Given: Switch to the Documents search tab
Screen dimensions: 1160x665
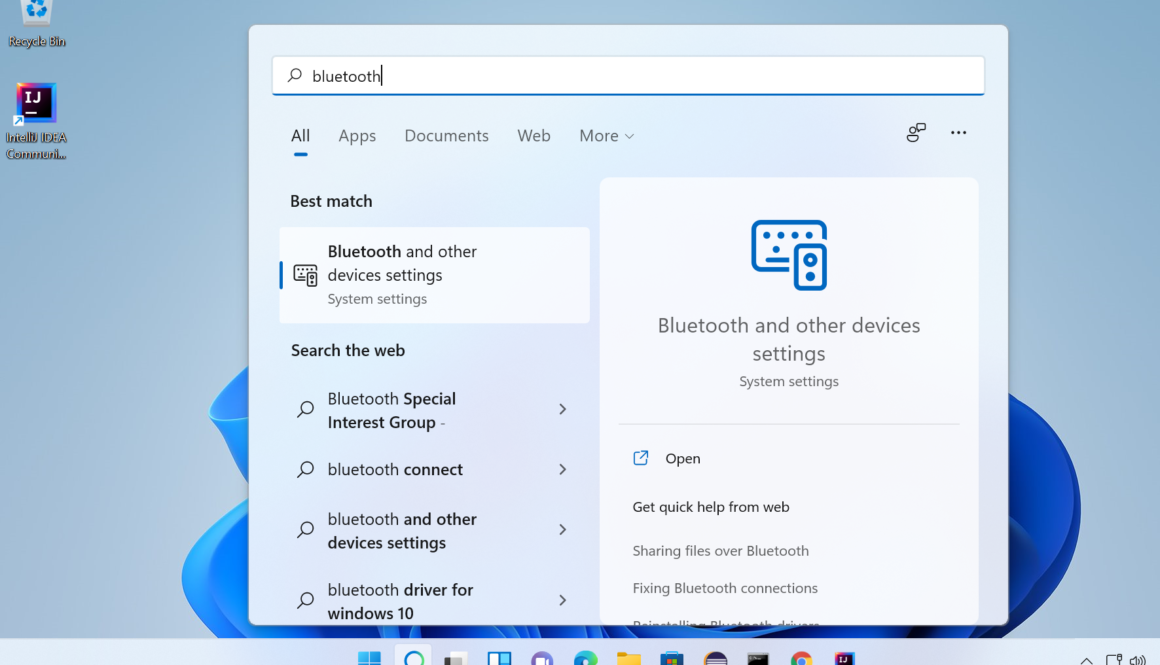Looking at the screenshot, I should tap(446, 136).
